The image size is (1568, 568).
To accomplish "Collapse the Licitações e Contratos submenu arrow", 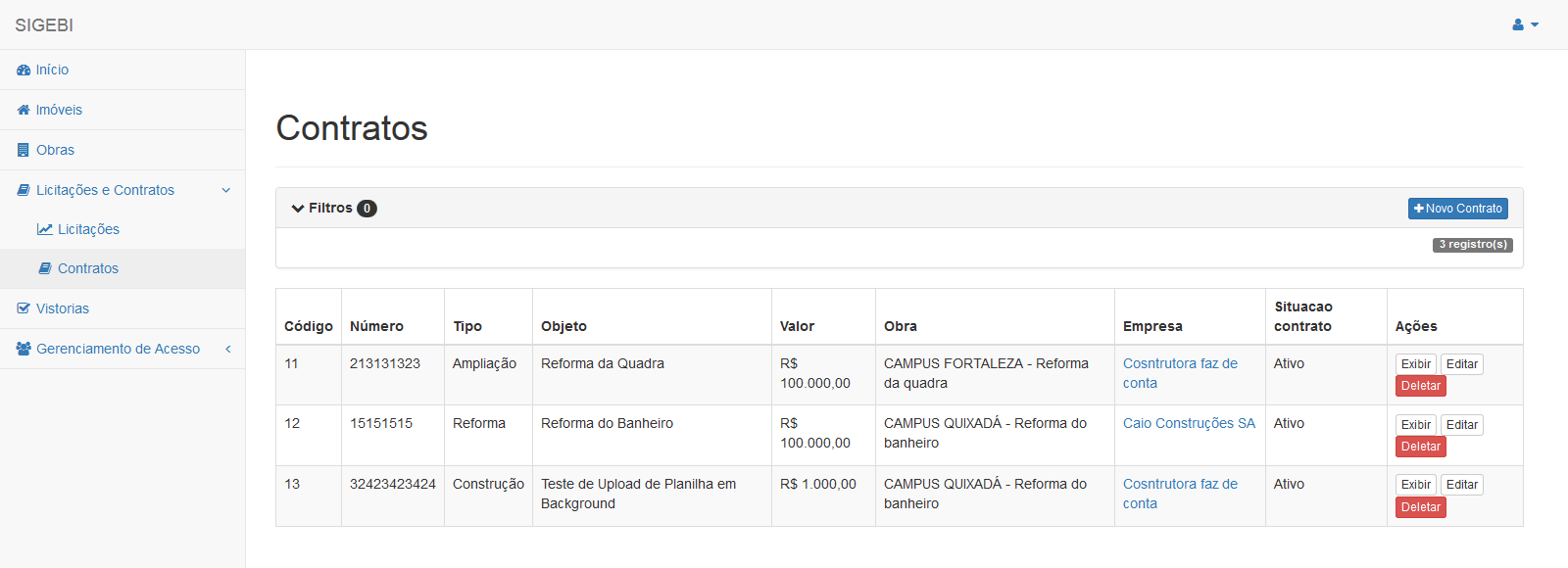I will click(226, 190).
